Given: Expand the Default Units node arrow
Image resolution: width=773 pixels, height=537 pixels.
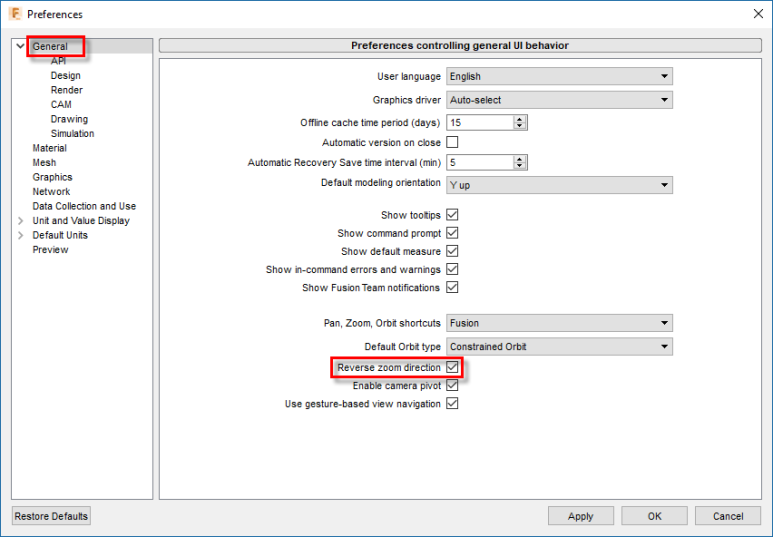Looking at the screenshot, I should tap(21, 235).
